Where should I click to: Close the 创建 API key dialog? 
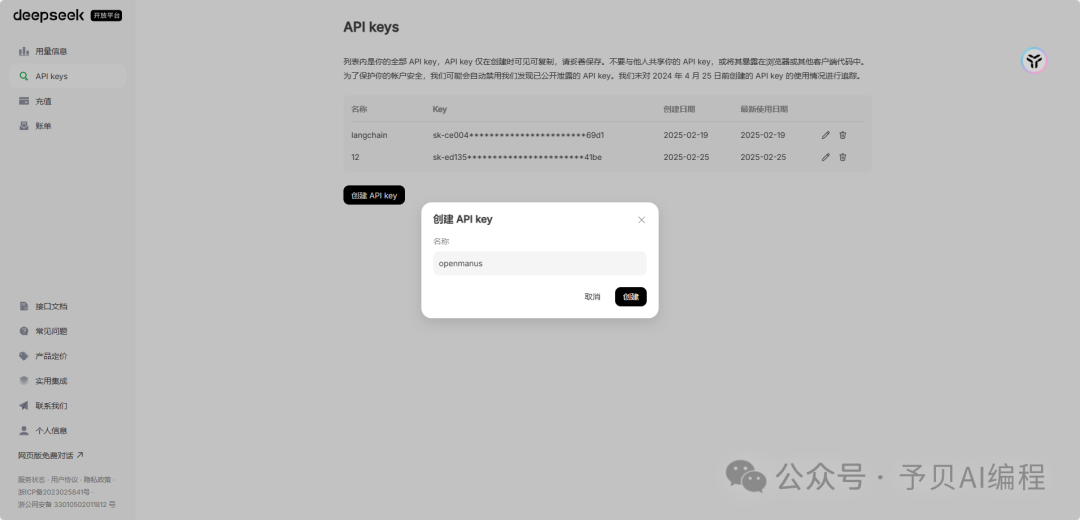(641, 220)
